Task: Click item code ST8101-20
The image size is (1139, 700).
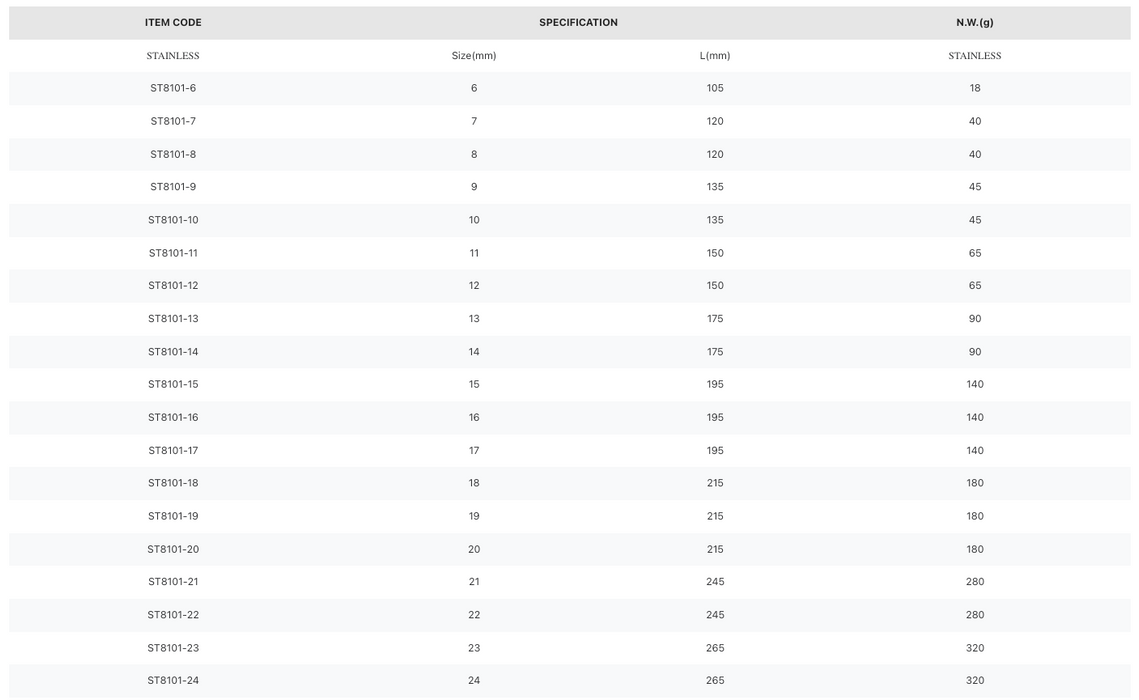Action: (x=173, y=549)
